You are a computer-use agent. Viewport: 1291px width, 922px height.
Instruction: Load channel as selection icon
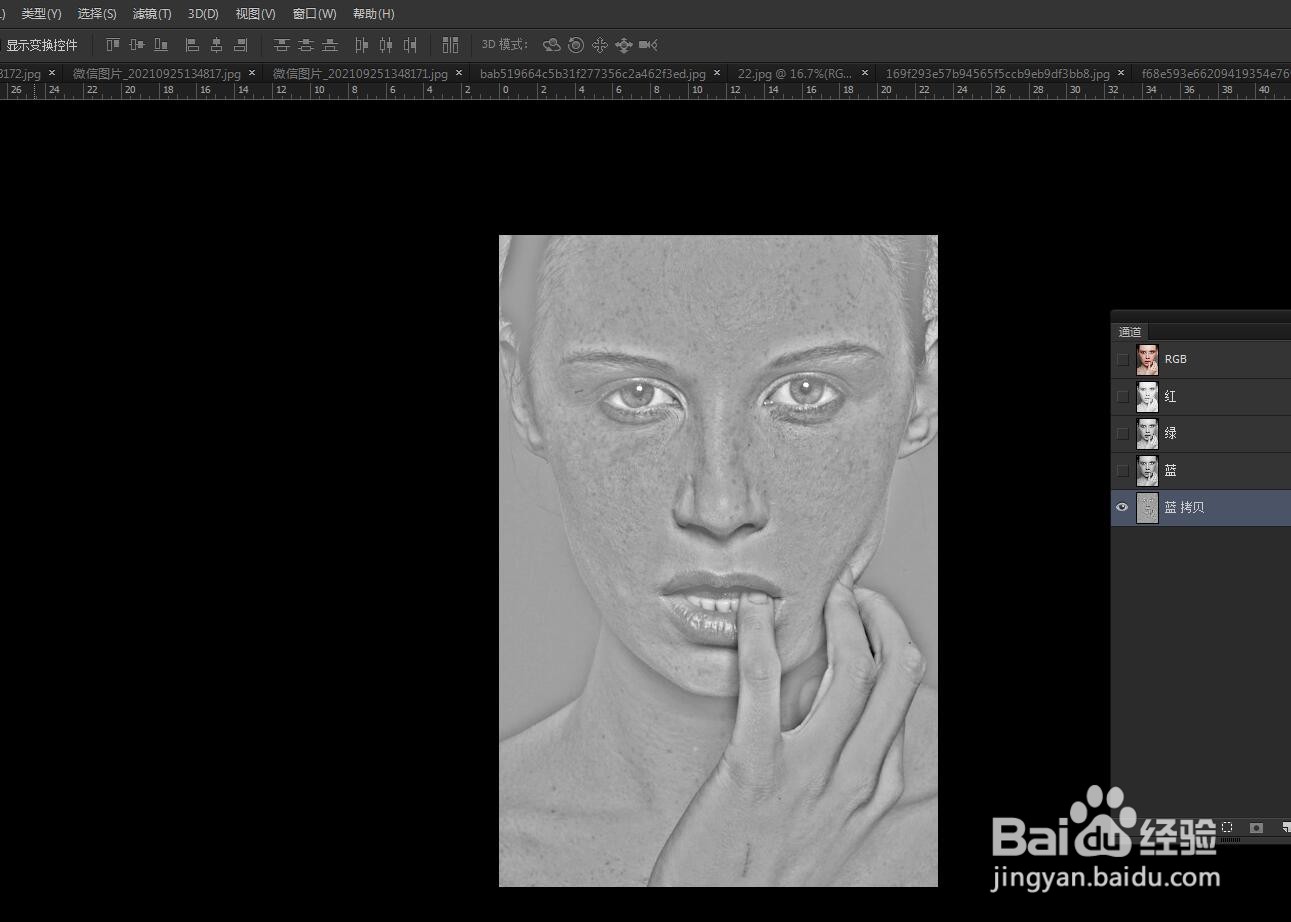point(1227,828)
